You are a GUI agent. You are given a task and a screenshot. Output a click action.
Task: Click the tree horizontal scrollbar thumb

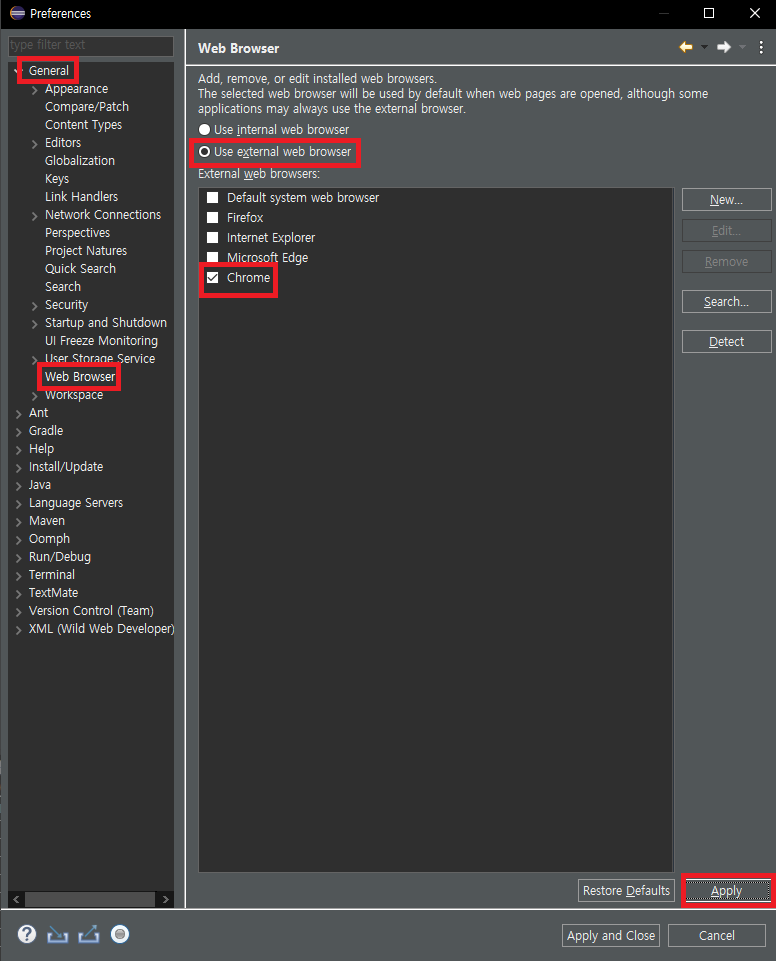[x=89, y=899]
